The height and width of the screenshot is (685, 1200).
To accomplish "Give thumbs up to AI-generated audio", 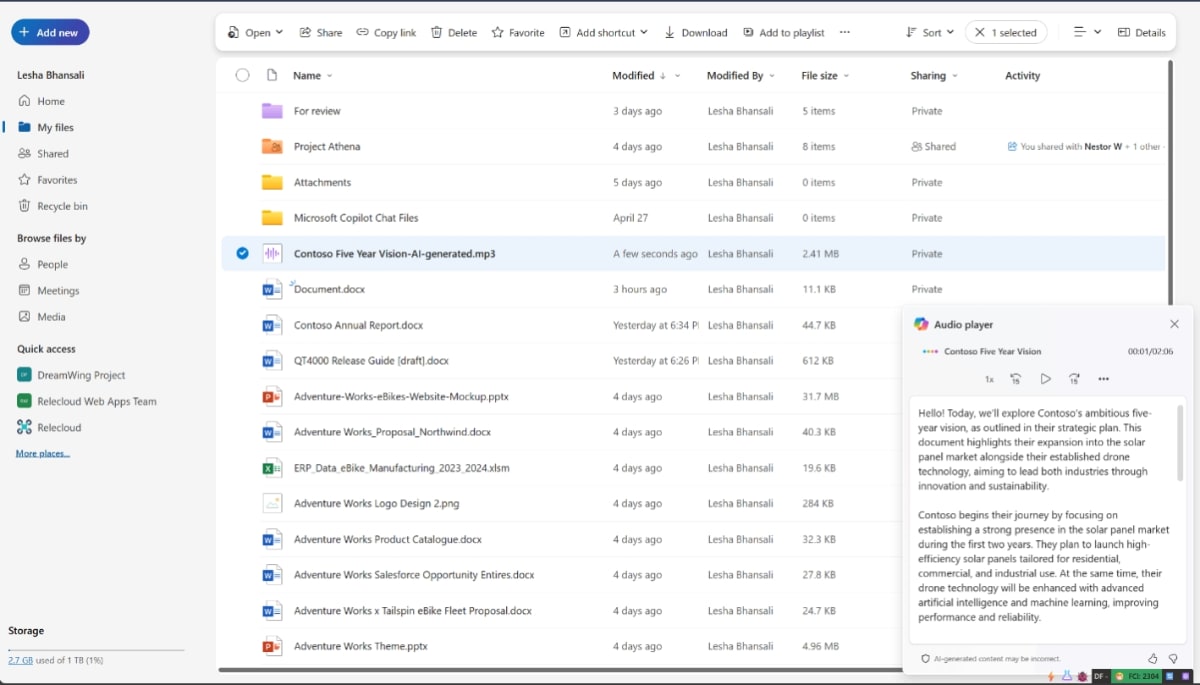I will coord(1152,659).
